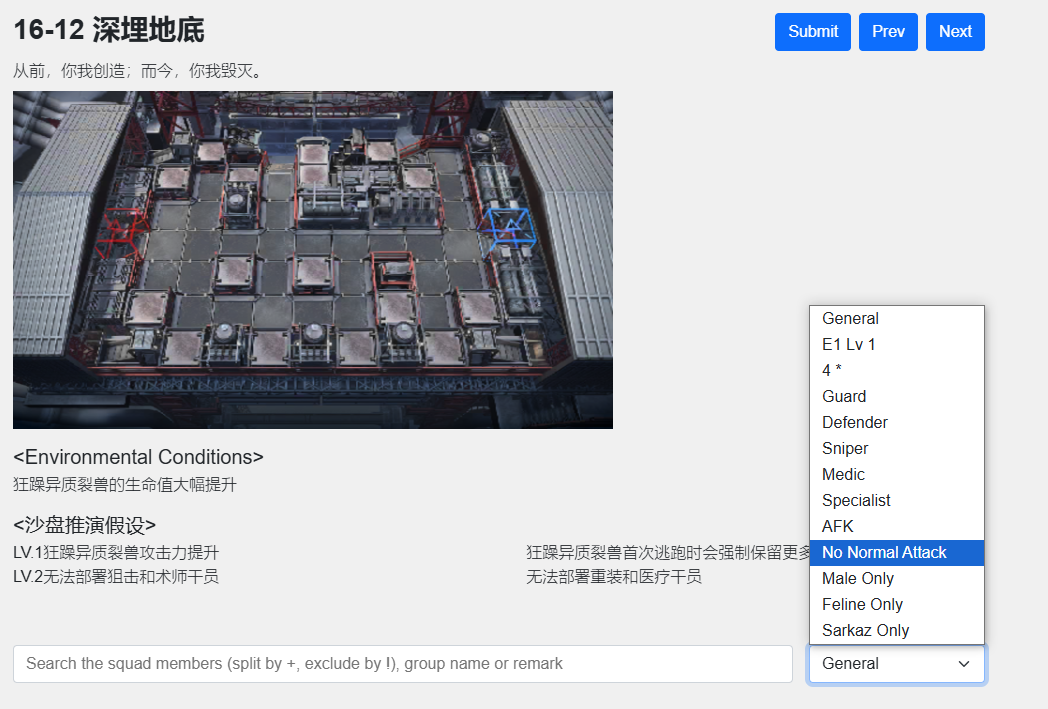This screenshot has height=709, width=1048.
Task: Pick Specialist in the list
Action: (896, 501)
